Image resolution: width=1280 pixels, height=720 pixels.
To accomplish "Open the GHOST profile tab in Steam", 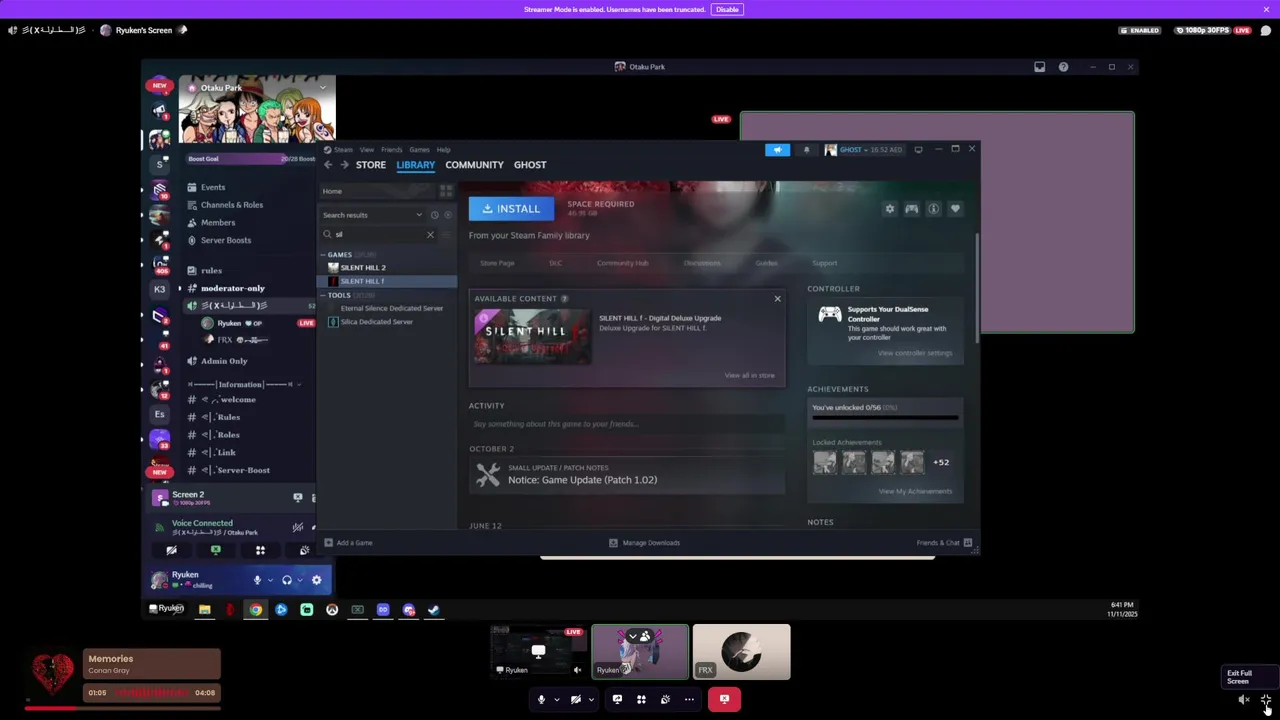I will 530,165.
